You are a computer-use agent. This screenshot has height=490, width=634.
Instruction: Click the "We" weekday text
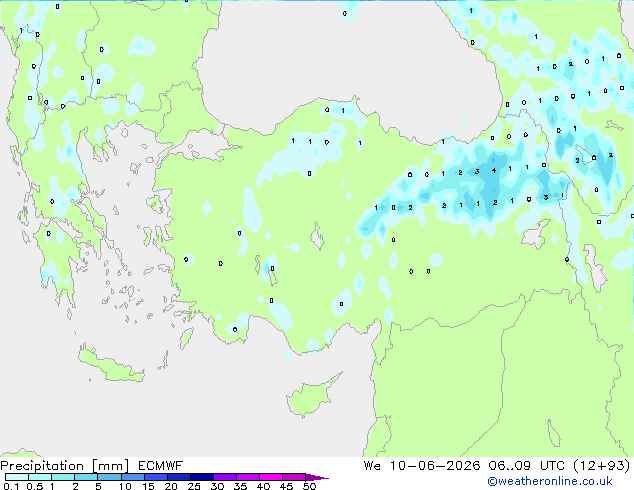click(372, 466)
